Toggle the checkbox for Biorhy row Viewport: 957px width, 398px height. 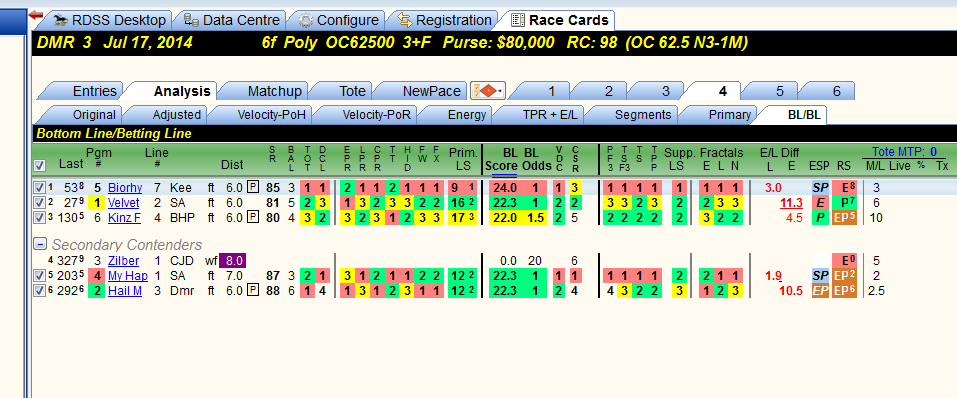(x=39, y=188)
